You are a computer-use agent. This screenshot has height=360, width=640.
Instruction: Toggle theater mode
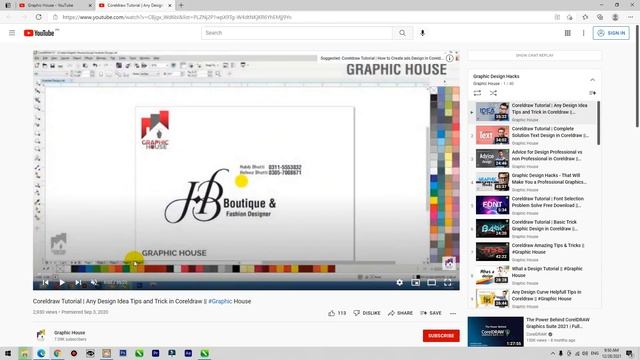pyautogui.click(x=431, y=282)
